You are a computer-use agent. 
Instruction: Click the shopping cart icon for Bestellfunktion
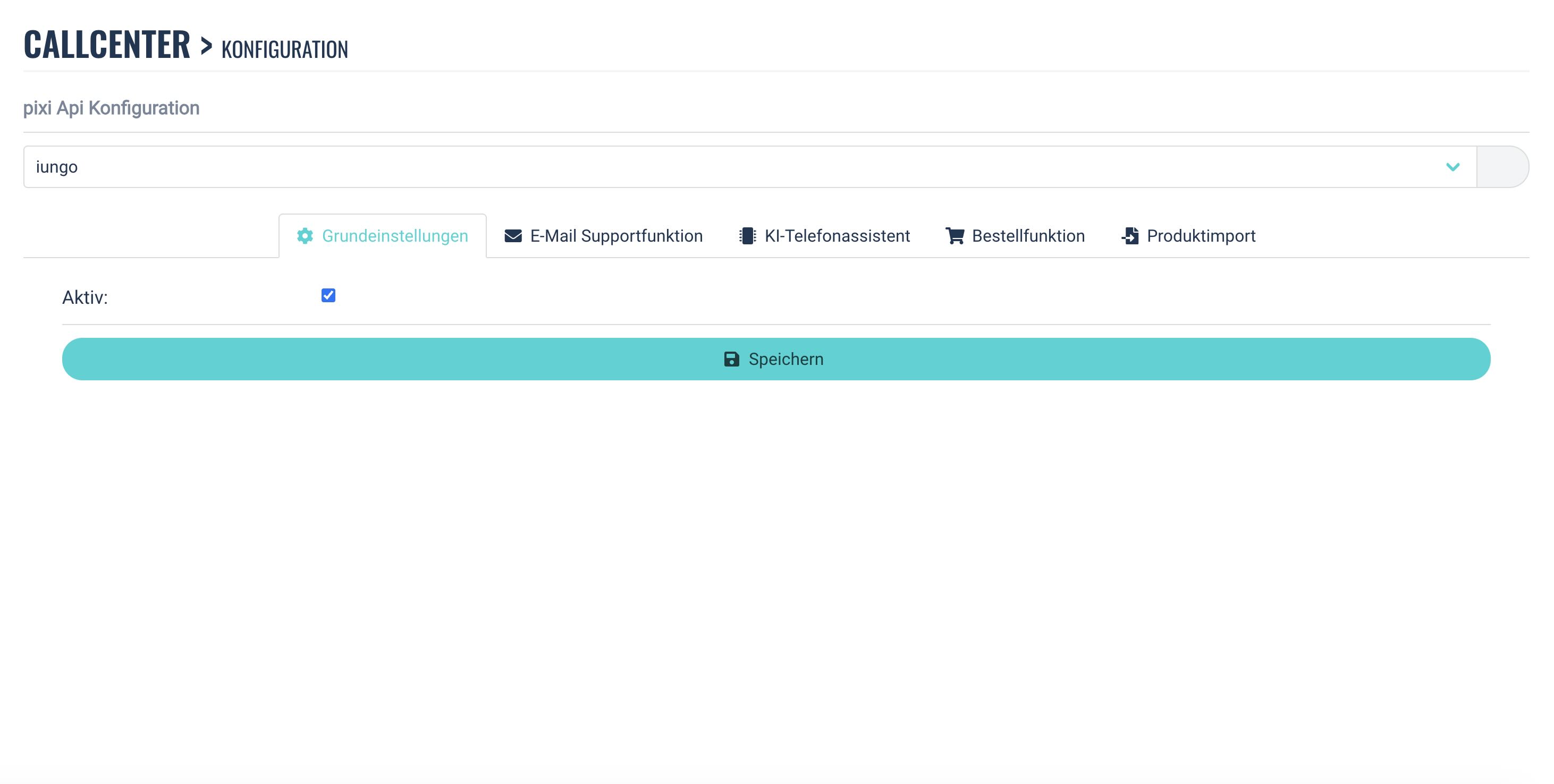coord(955,236)
